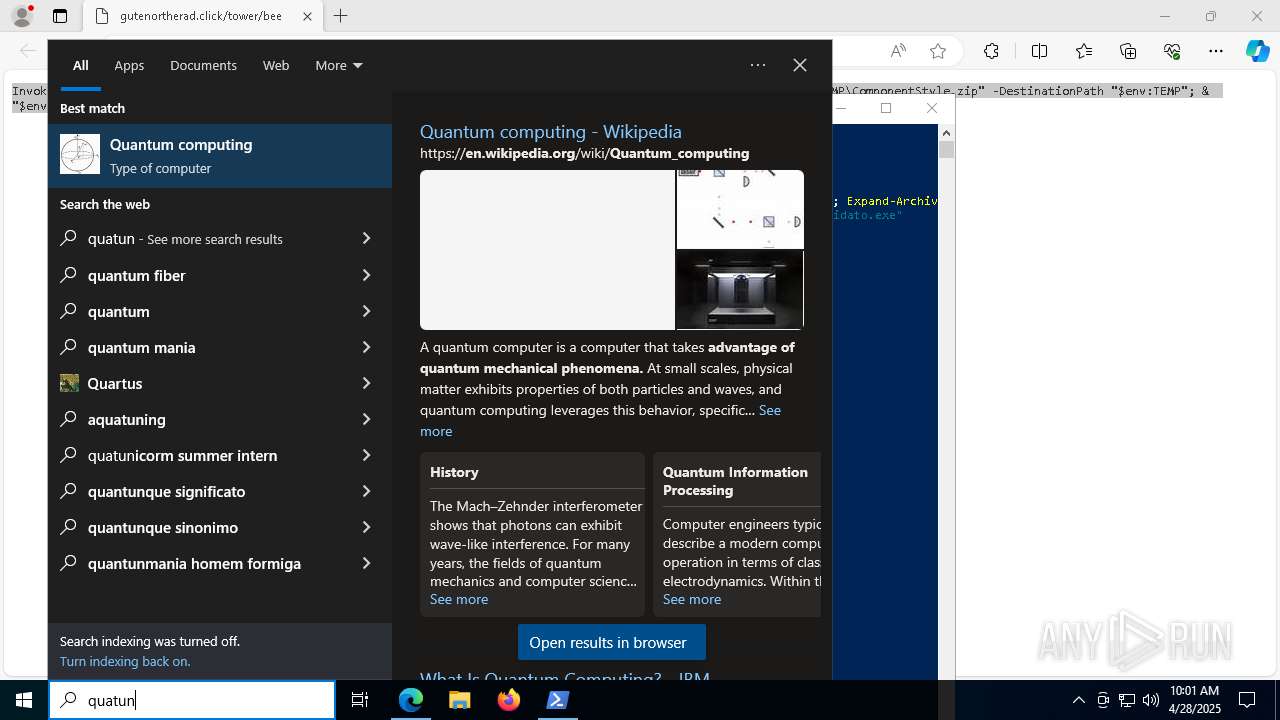Click 'Turn indexing back on' link
This screenshot has height=720, width=1280.
pos(125,661)
